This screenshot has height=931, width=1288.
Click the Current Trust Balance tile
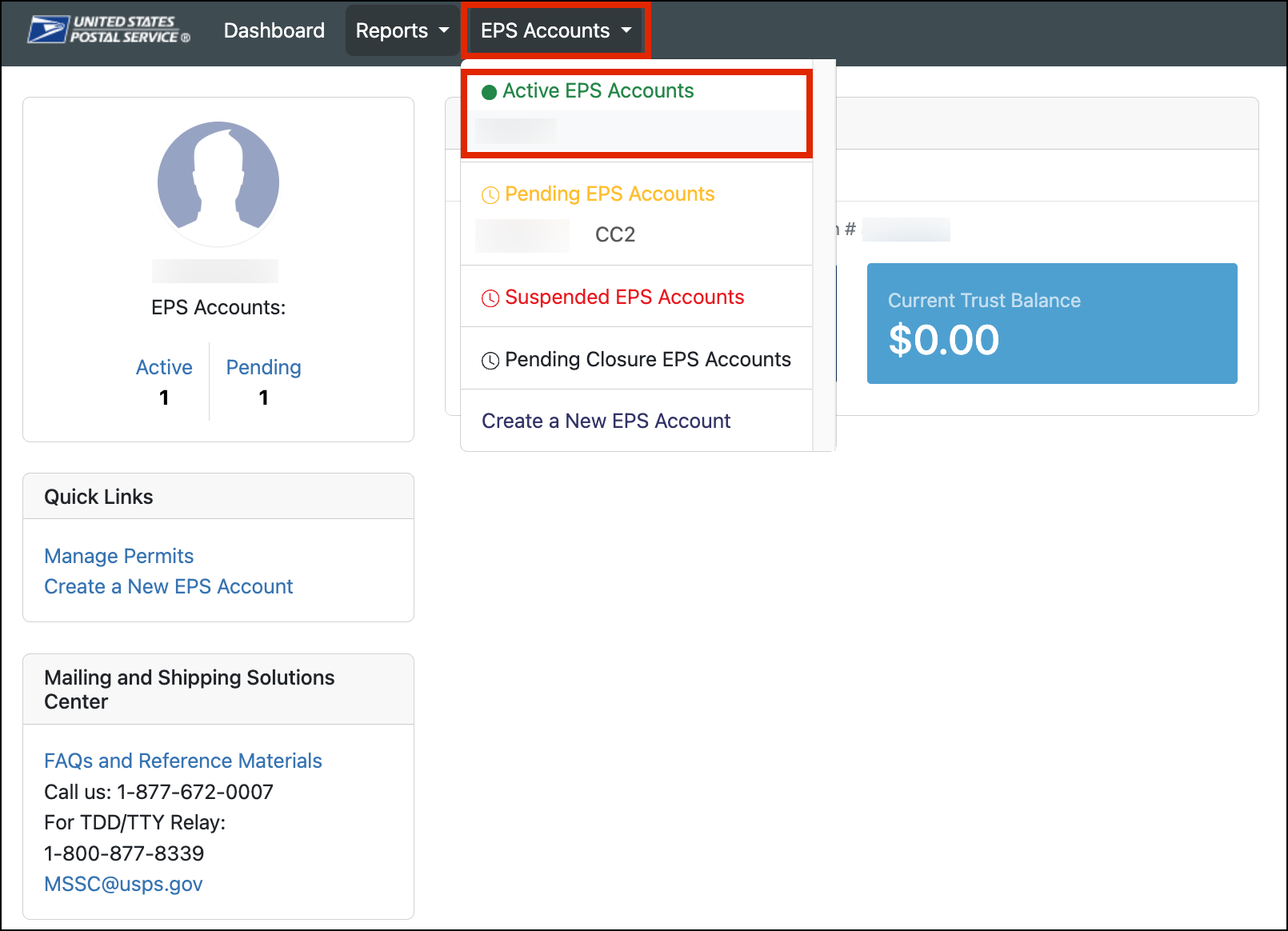(1052, 323)
